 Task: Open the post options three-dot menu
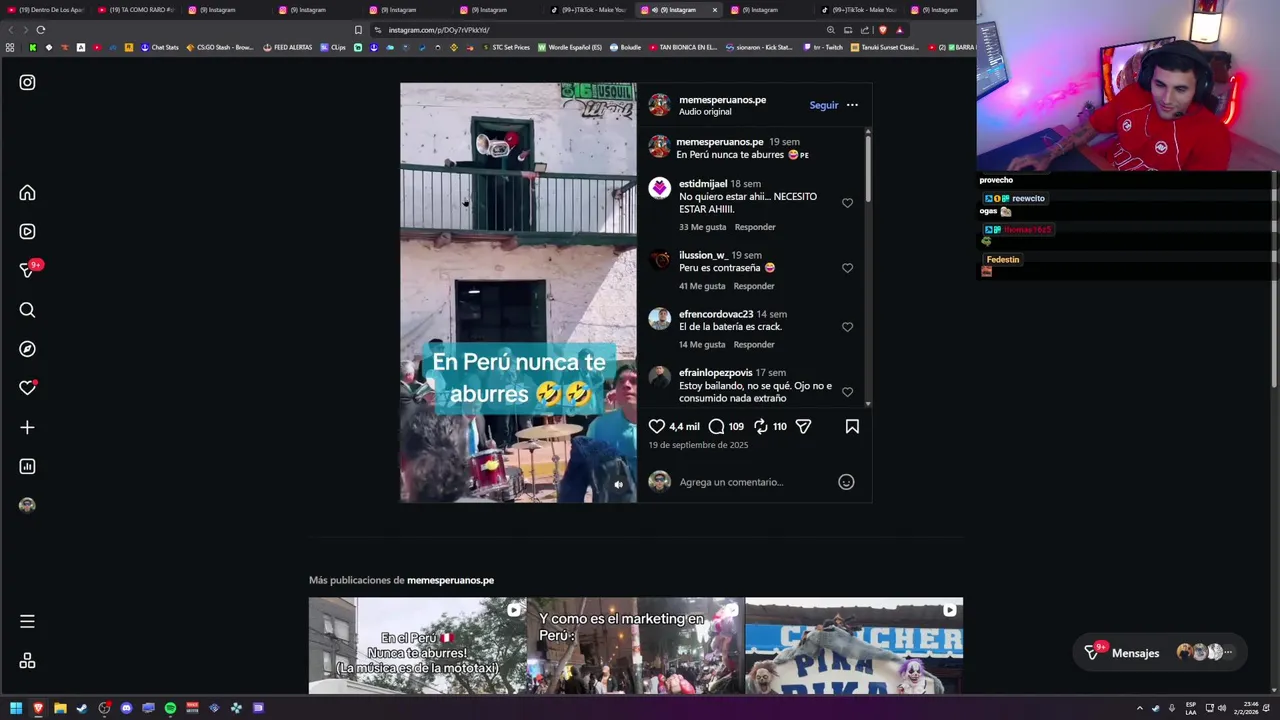pyautogui.click(x=852, y=105)
